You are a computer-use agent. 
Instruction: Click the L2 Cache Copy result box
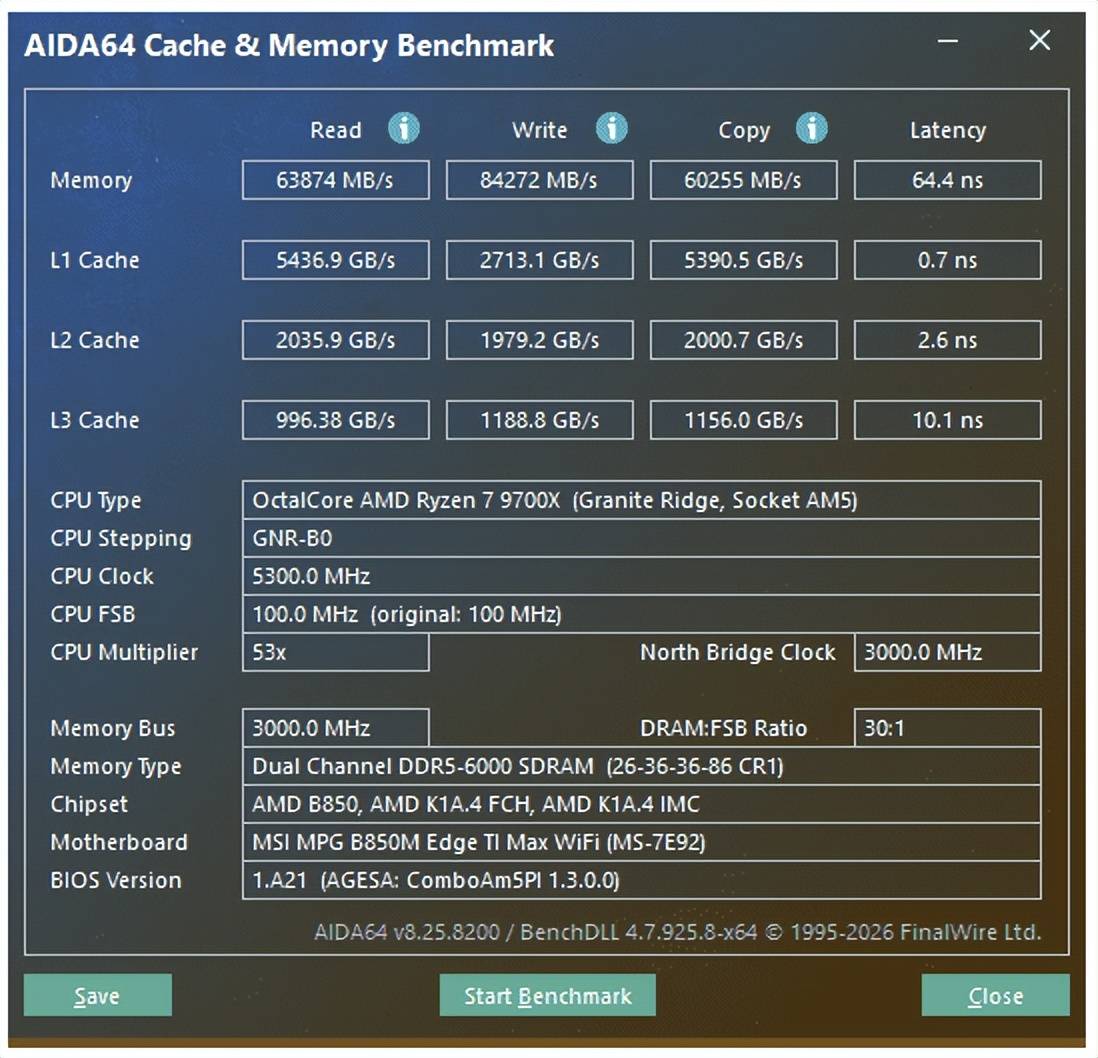743,340
